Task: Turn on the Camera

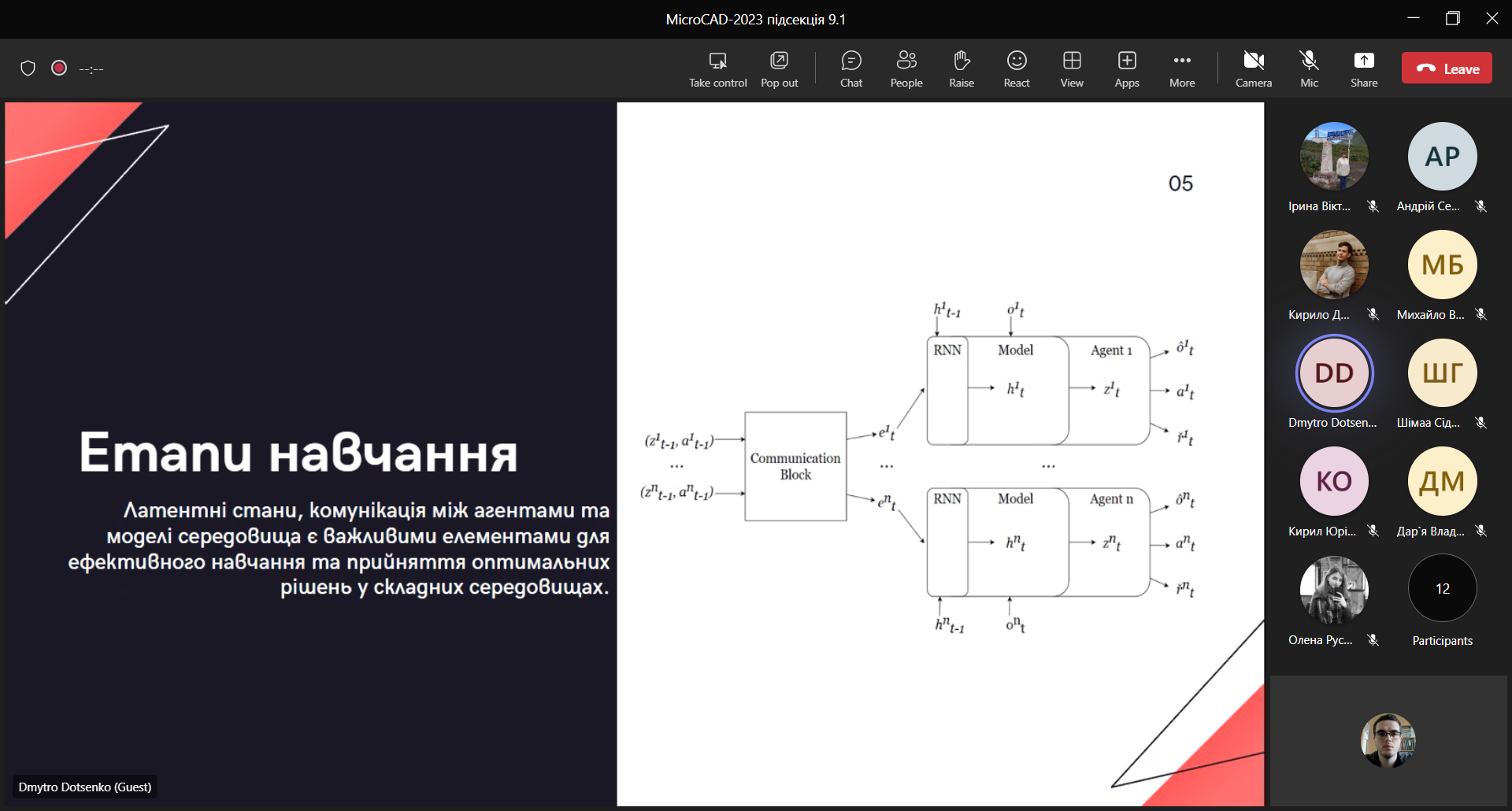Action: click(x=1253, y=69)
